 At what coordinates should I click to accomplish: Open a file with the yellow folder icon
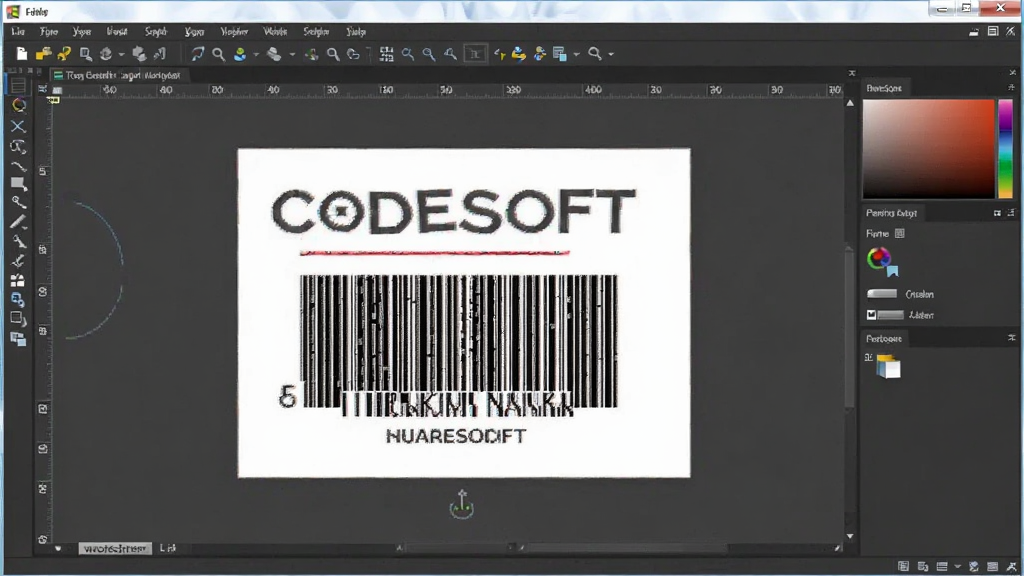[x=43, y=54]
